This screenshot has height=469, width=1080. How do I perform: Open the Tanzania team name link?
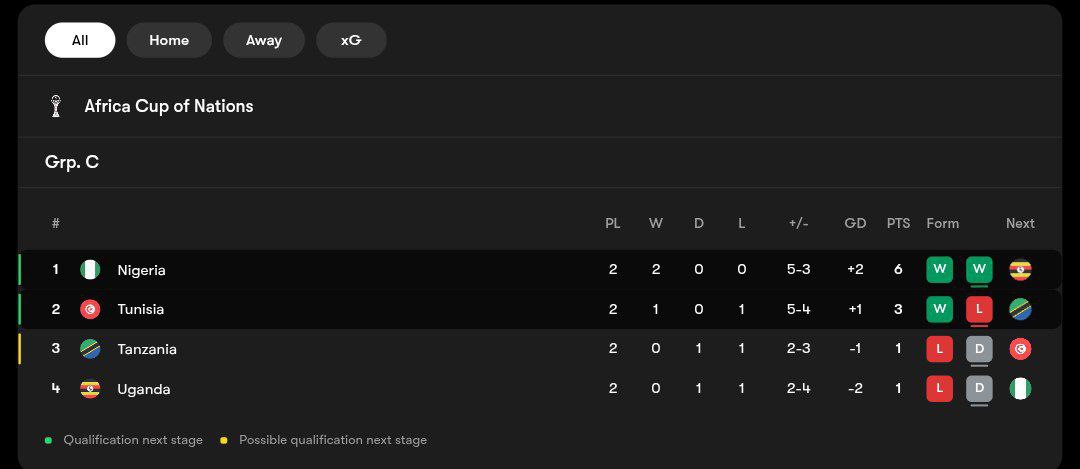(x=146, y=349)
